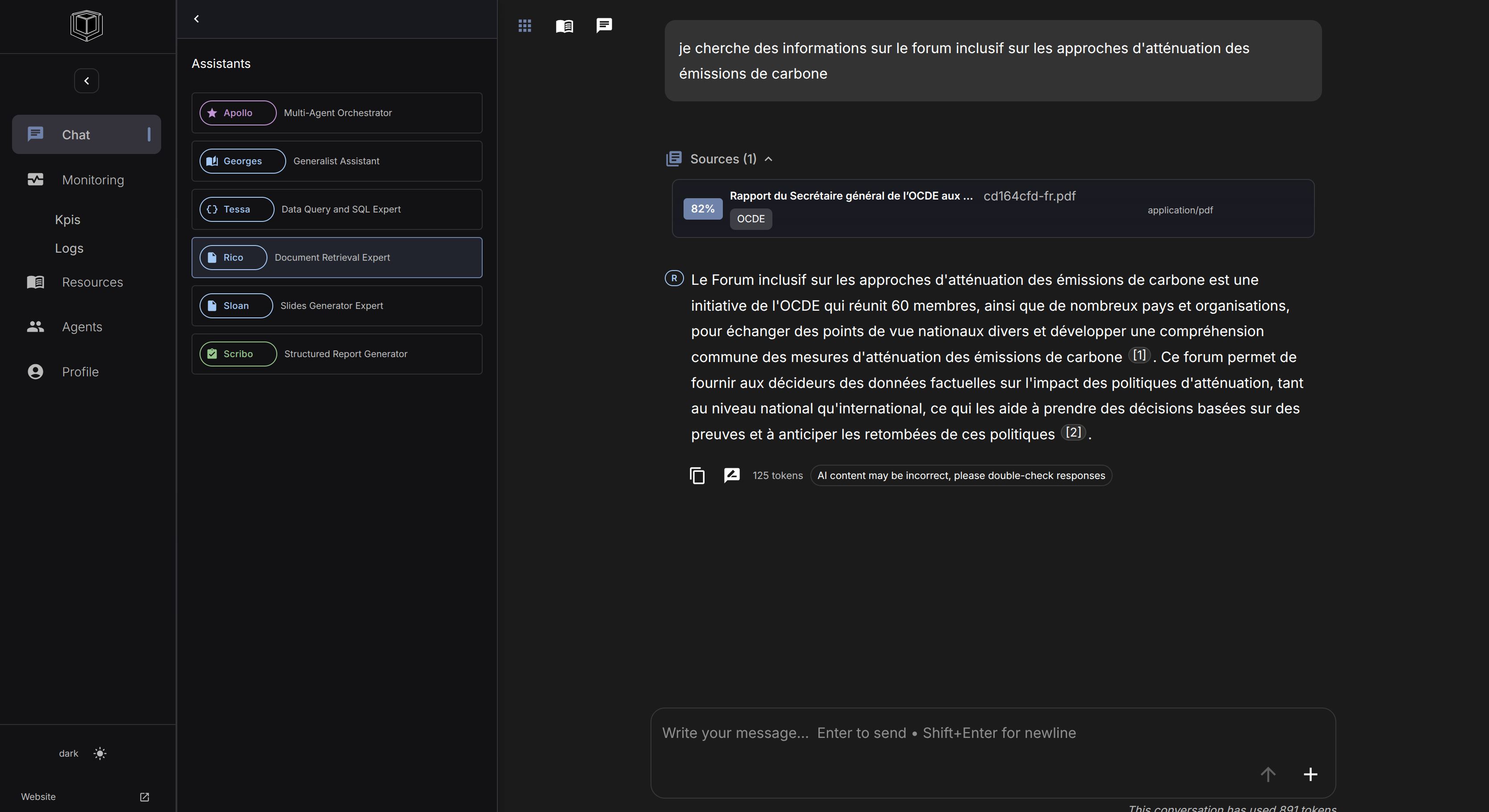The width and height of the screenshot is (1489, 812).
Task: Open the Monitoring menu item
Action: tap(92, 180)
